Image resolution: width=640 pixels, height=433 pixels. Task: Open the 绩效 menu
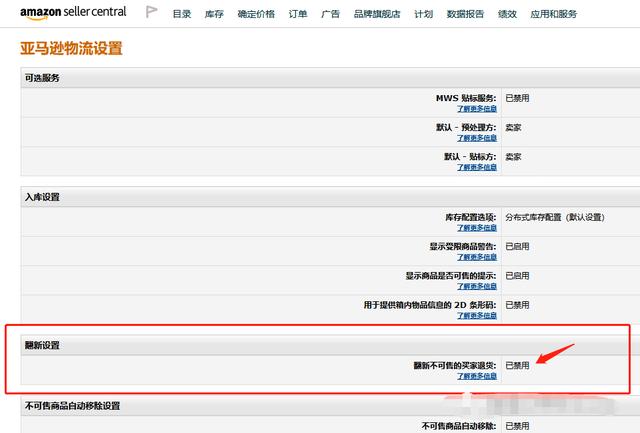(507, 14)
